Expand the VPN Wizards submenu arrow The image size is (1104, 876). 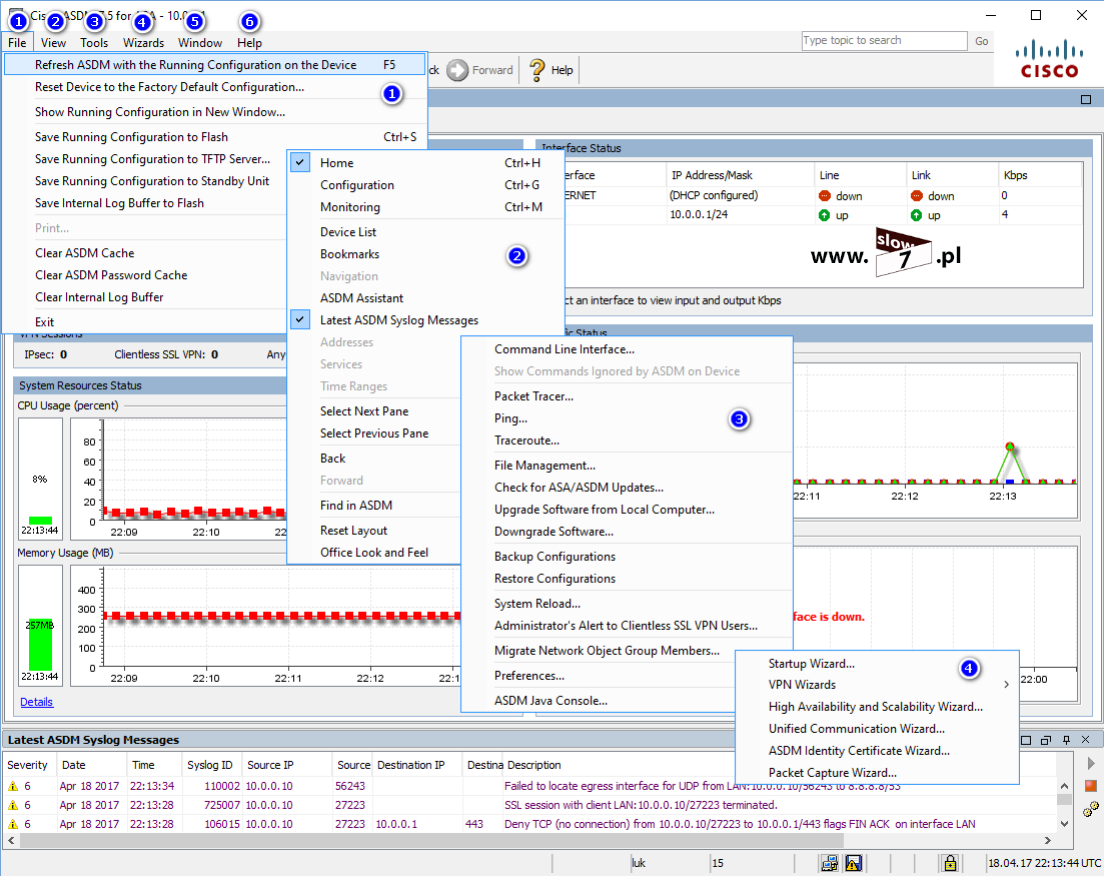tap(1006, 684)
